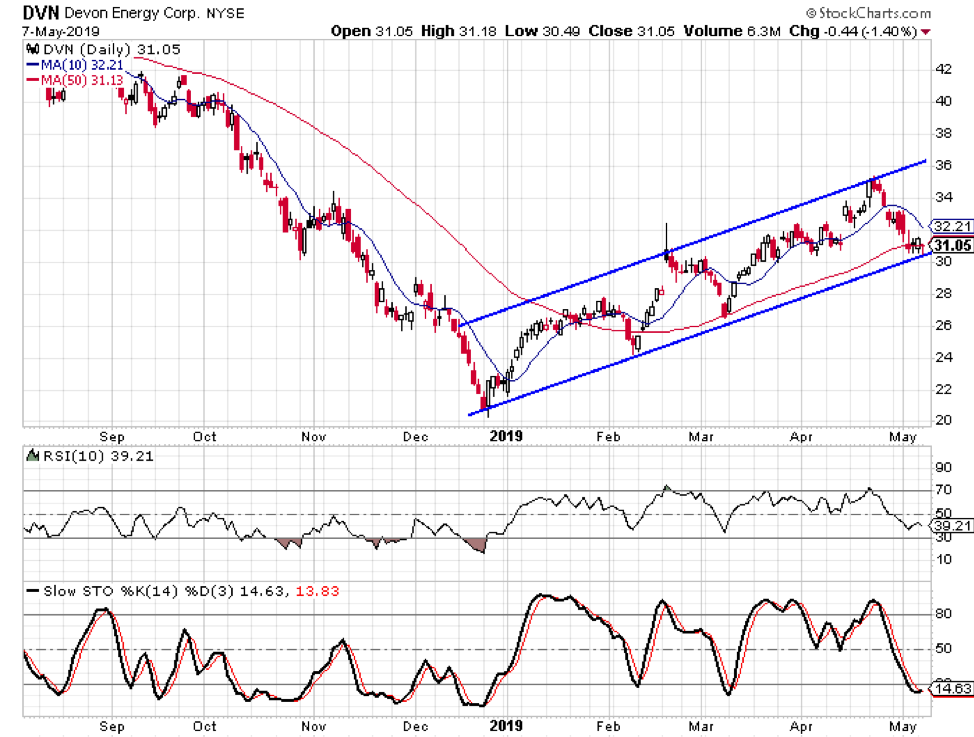Click the DVN (Daily) 31.05 legend label
974x737 pixels.
pos(112,50)
